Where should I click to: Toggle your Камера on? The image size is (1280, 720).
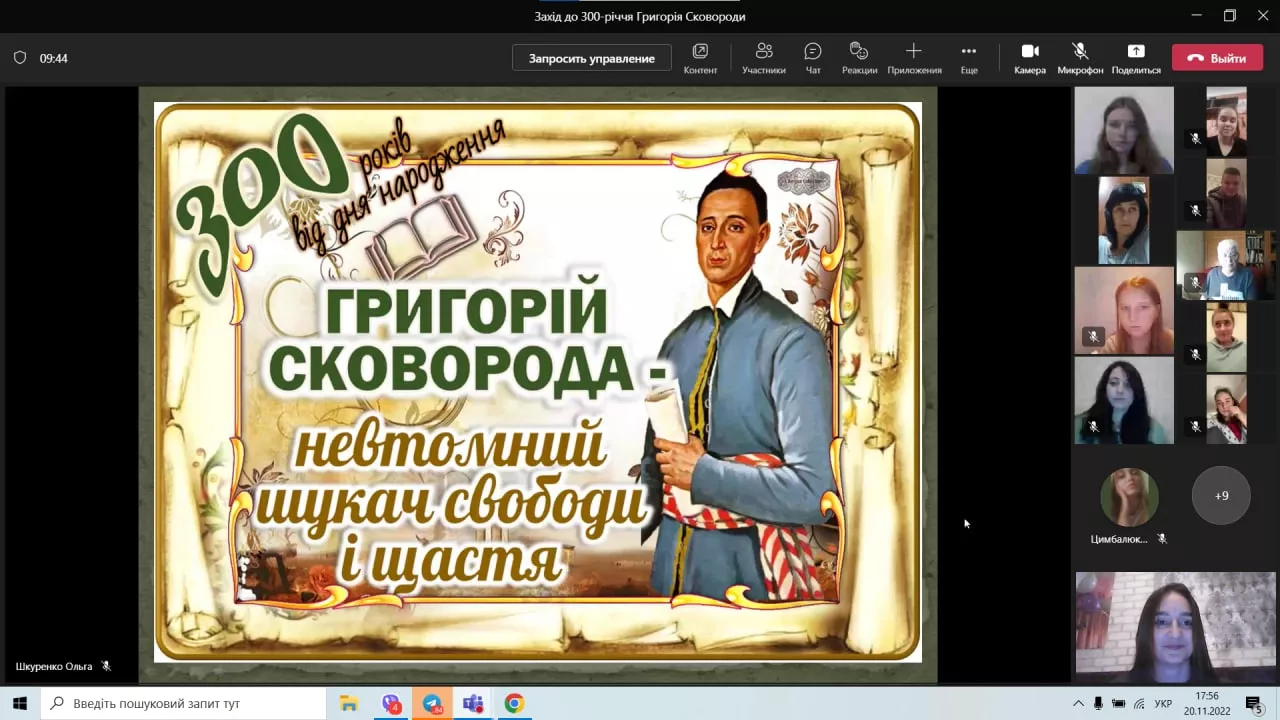point(1029,57)
